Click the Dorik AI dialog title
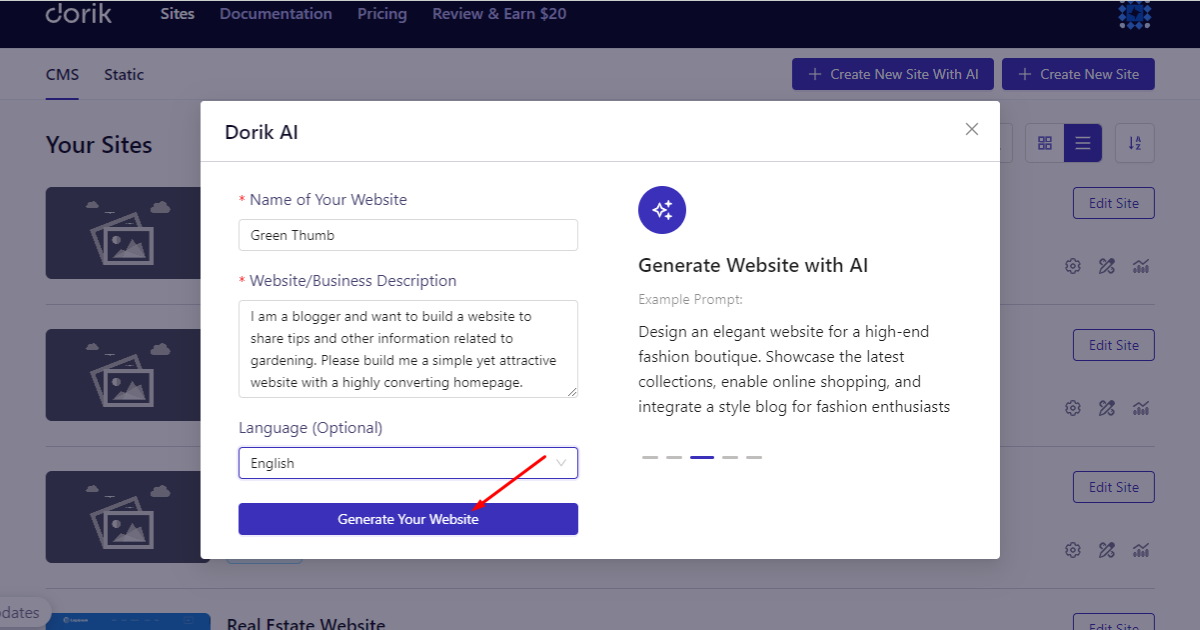Viewport: 1200px width, 630px height. (x=261, y=132)
